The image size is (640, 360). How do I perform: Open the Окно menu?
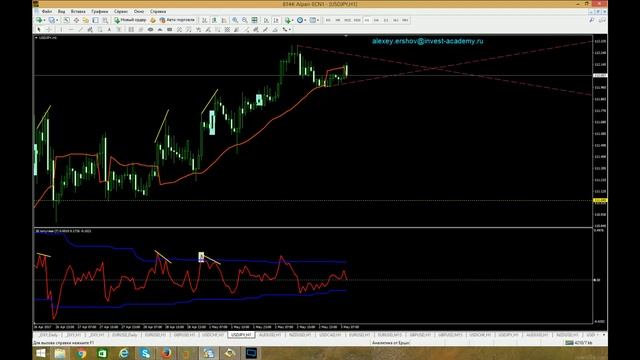(x=139, y=11)
